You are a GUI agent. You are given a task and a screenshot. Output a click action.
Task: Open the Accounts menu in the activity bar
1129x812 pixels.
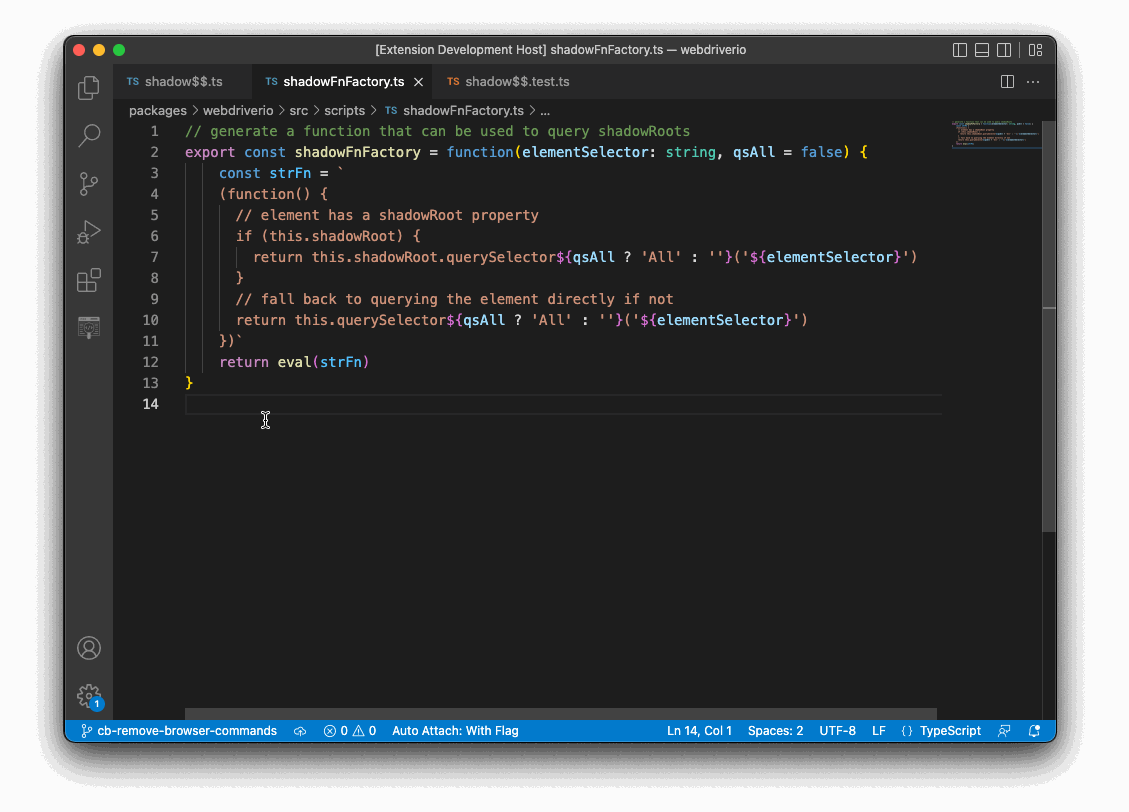tap(88, 648)
